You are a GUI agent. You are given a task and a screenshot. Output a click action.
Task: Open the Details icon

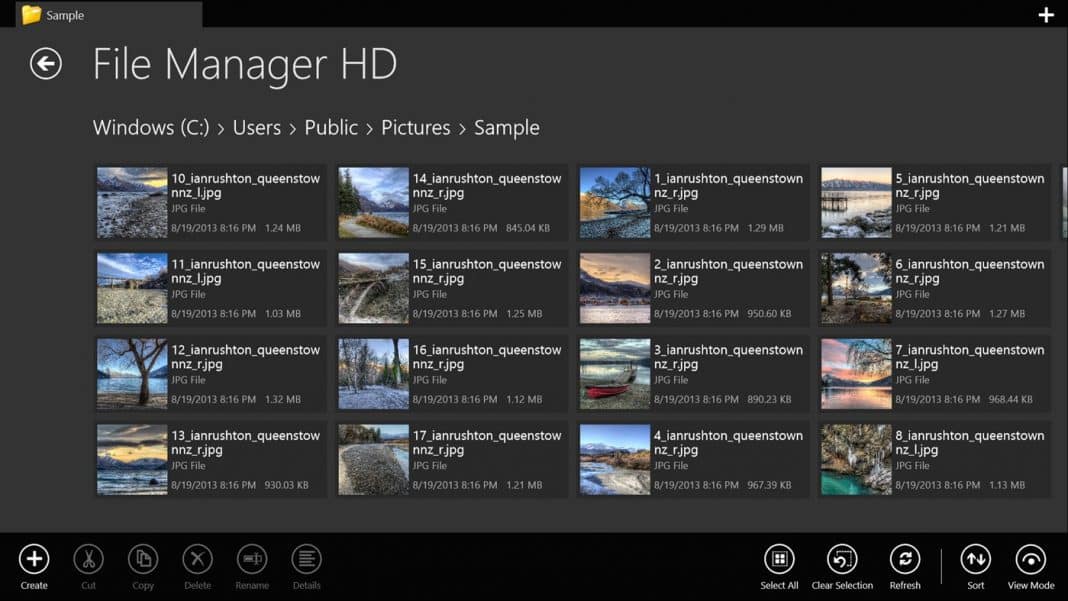click(x=307, y=559)
